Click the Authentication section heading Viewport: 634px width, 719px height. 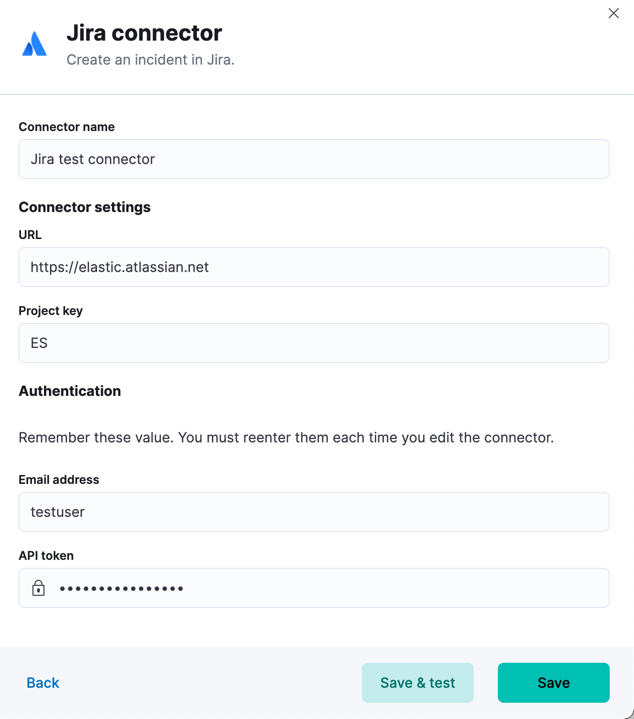click(70, 391)
